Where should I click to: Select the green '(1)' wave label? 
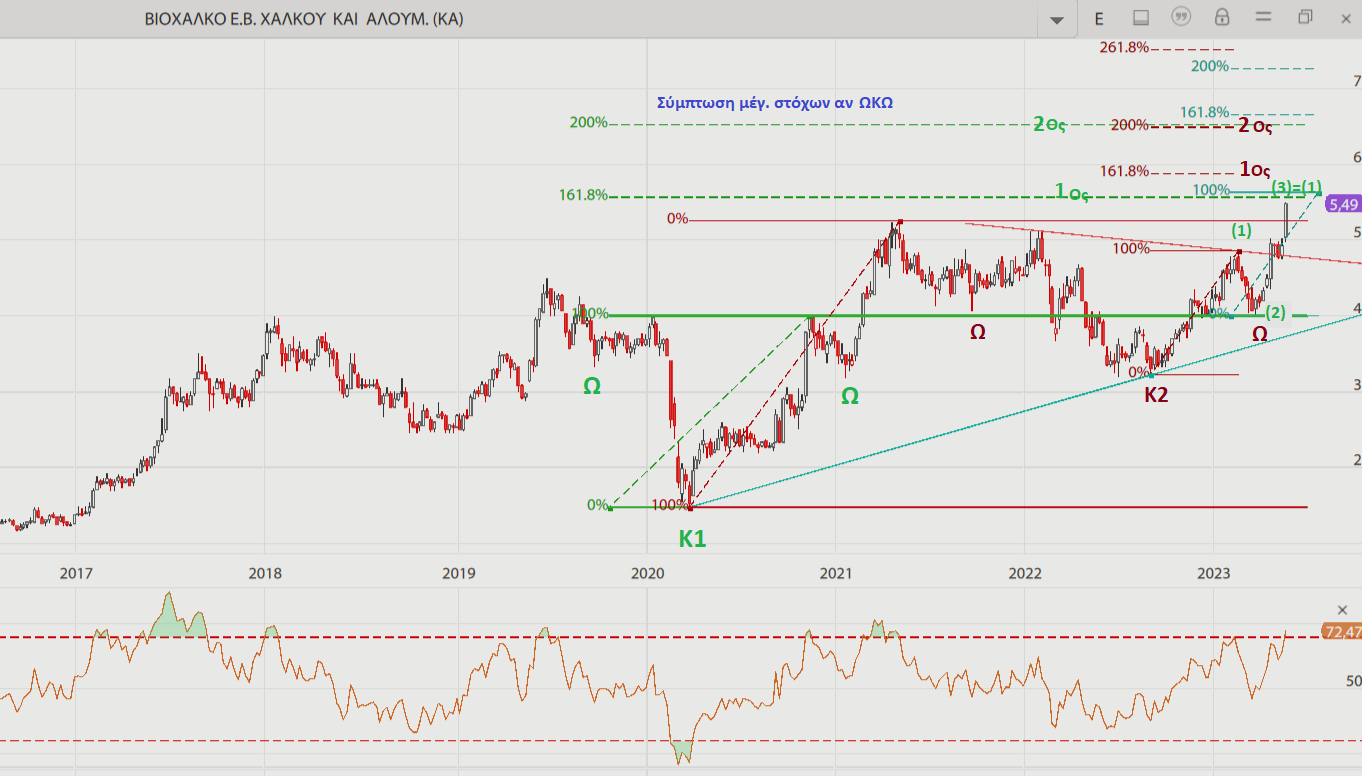tap(1240, 231)
